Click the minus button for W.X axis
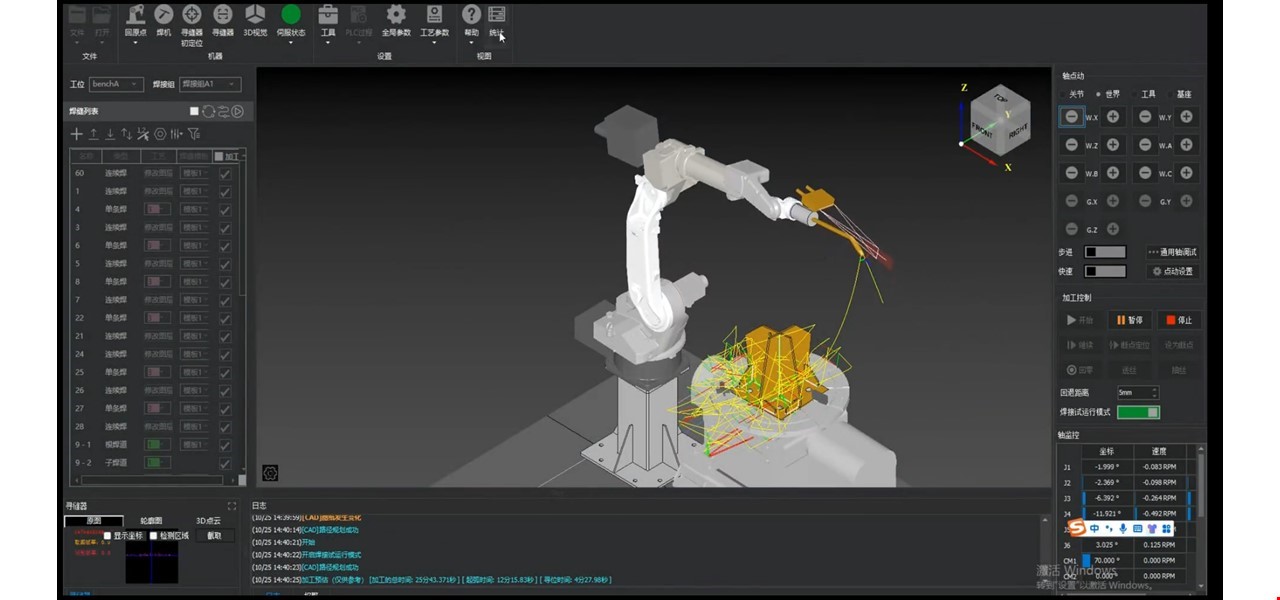 point(1071,117)
